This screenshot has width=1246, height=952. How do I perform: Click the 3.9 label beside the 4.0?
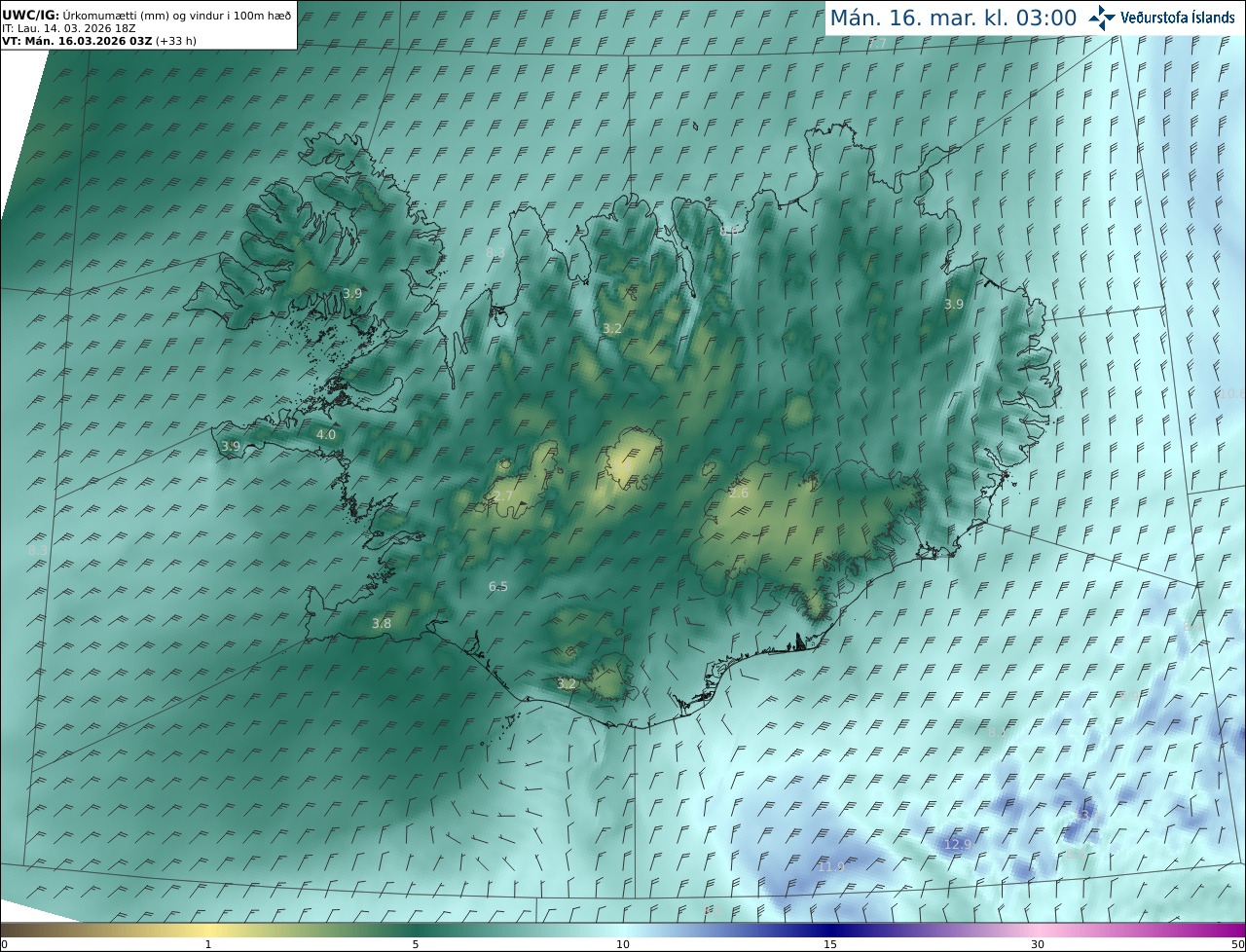tap(231, 446)
